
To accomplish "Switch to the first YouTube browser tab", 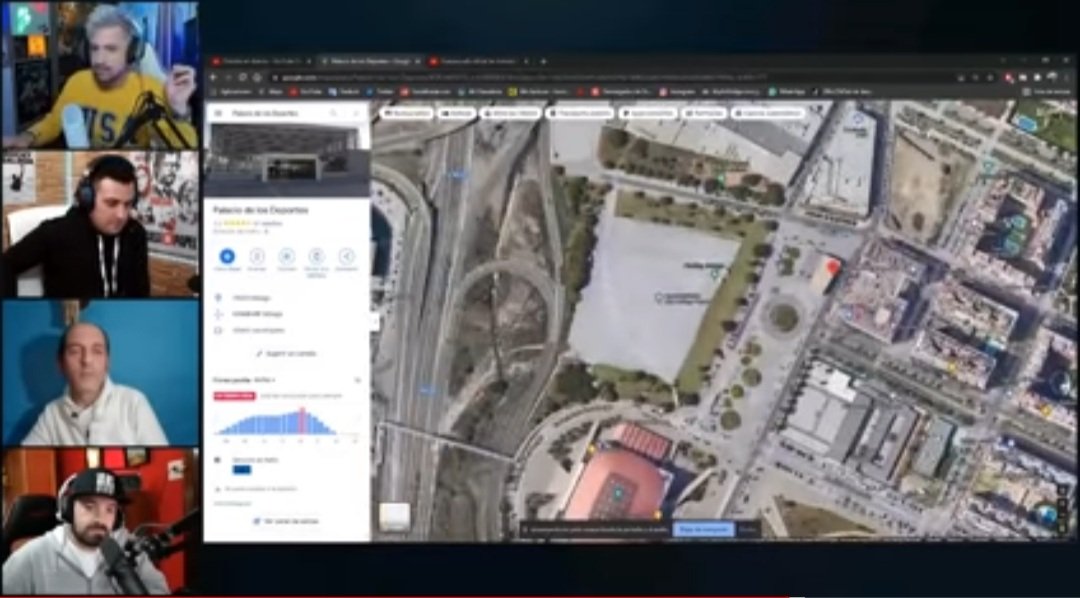I will (x=260, y=61).
